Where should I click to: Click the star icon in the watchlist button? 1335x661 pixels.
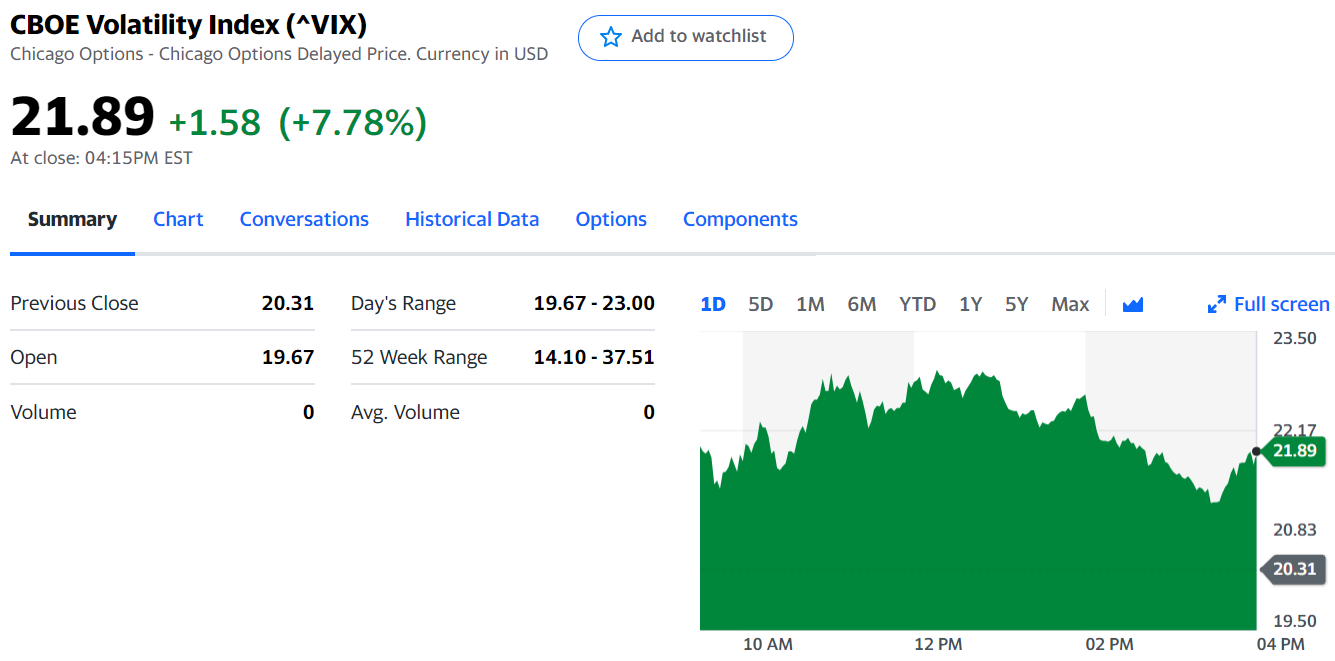tap(610, 37)
